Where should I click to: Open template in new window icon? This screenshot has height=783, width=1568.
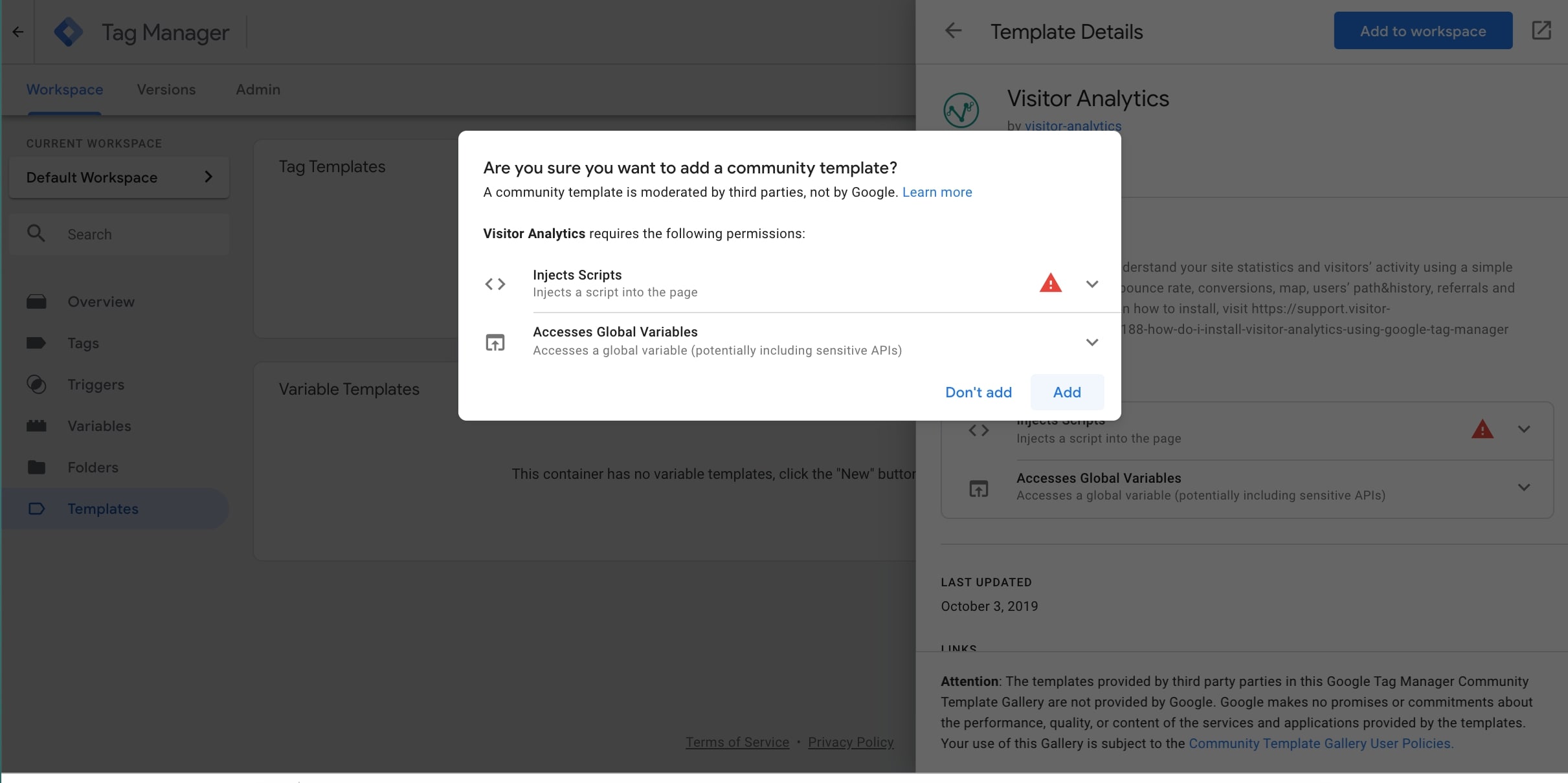coord(1541,30)
